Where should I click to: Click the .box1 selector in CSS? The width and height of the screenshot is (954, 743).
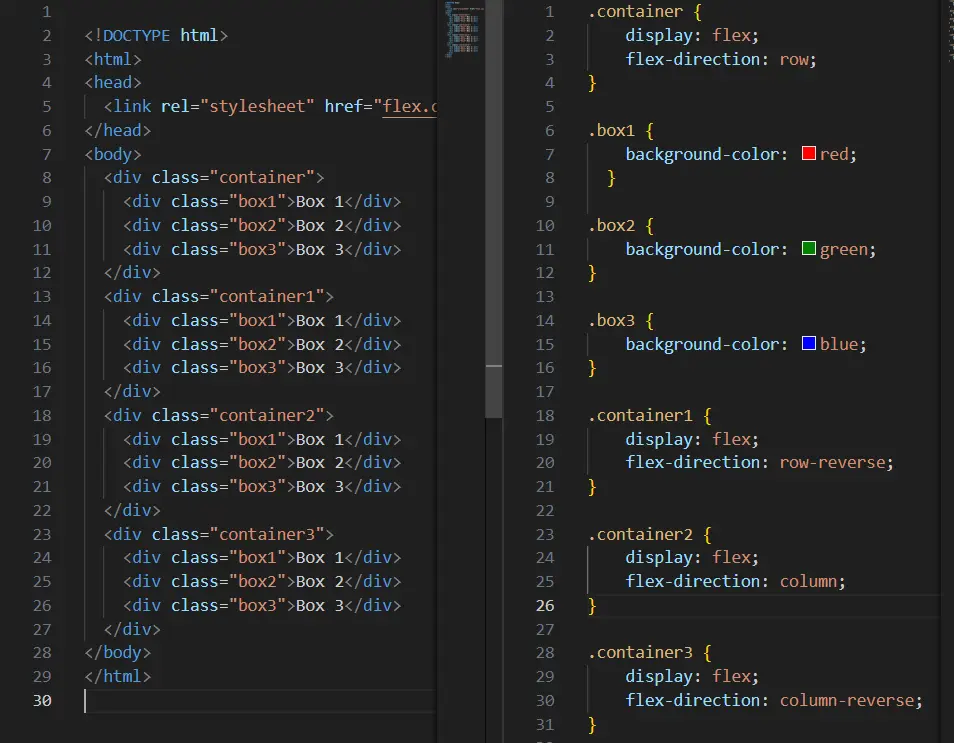coord(611,130)
